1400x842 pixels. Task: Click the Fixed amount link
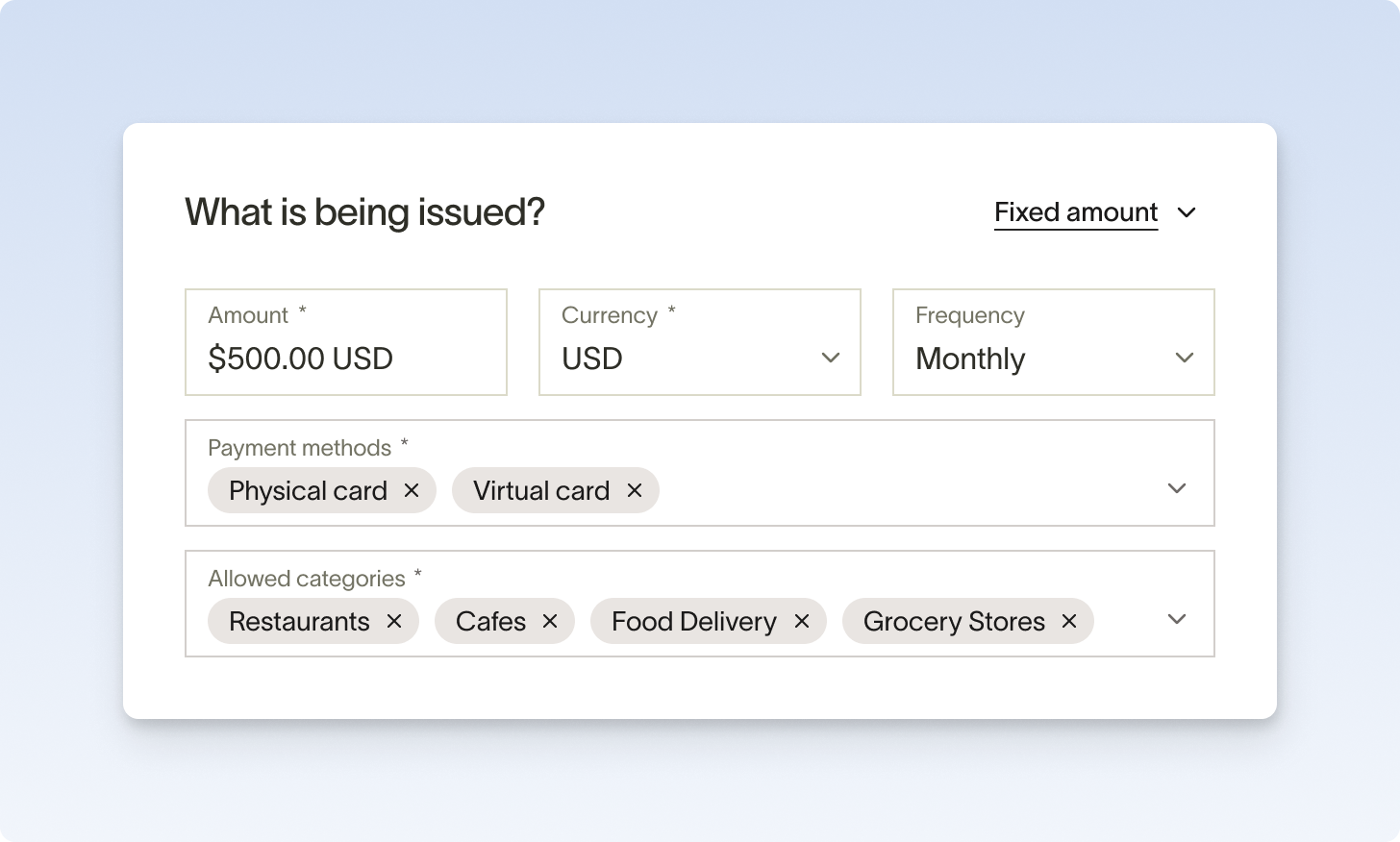tap(1075, 212)
